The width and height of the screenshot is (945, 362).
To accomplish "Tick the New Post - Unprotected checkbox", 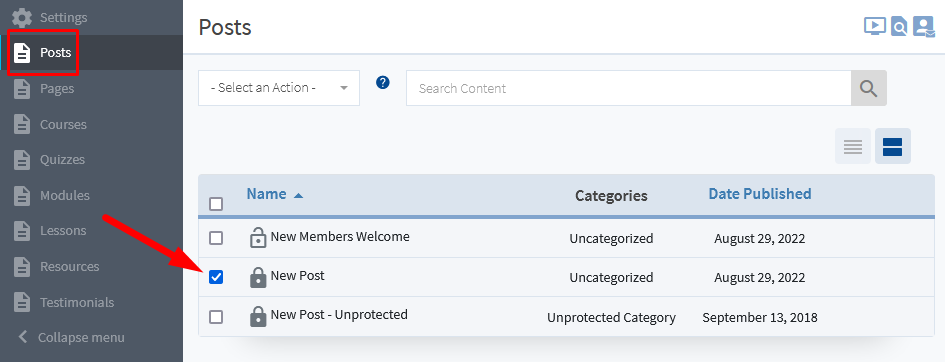I will (216, 316).
